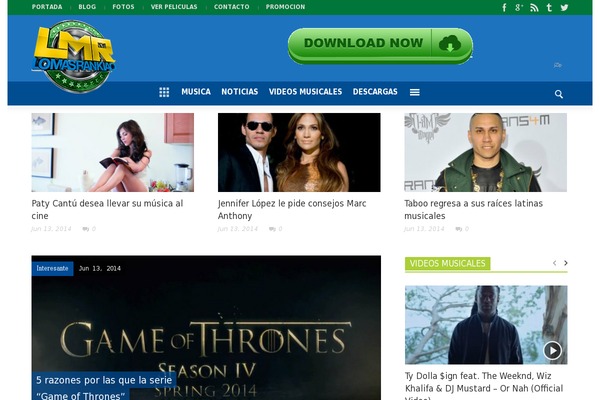Open Ty Dolla $ign Or Nah video title
The width and height of the screenshot is (600, 400).
484,385
